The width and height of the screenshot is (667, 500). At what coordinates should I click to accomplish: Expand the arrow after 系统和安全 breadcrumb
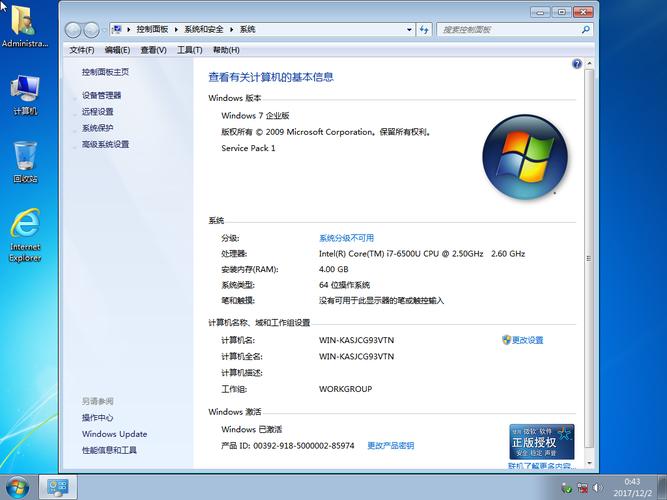(x=231, y=29)
